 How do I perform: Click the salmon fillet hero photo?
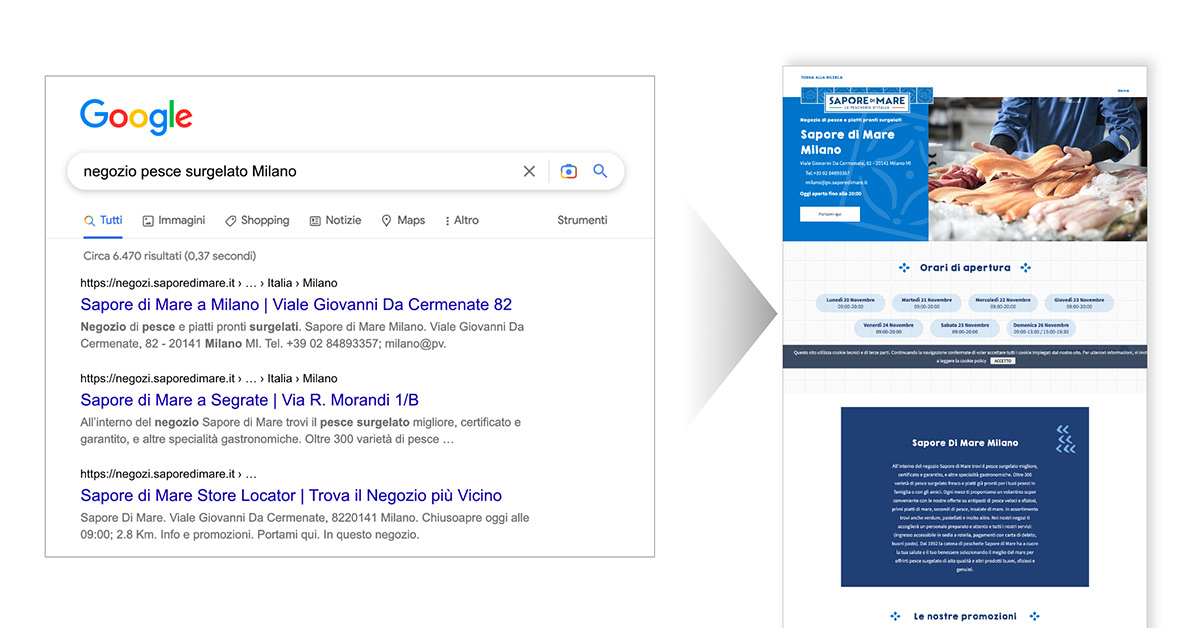(x=1037, y=169)
